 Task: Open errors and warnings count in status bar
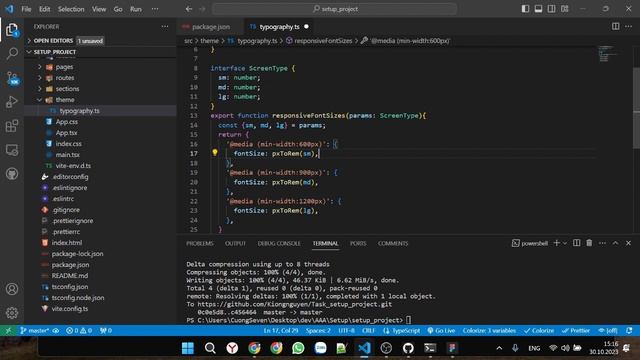coord(79,330)
